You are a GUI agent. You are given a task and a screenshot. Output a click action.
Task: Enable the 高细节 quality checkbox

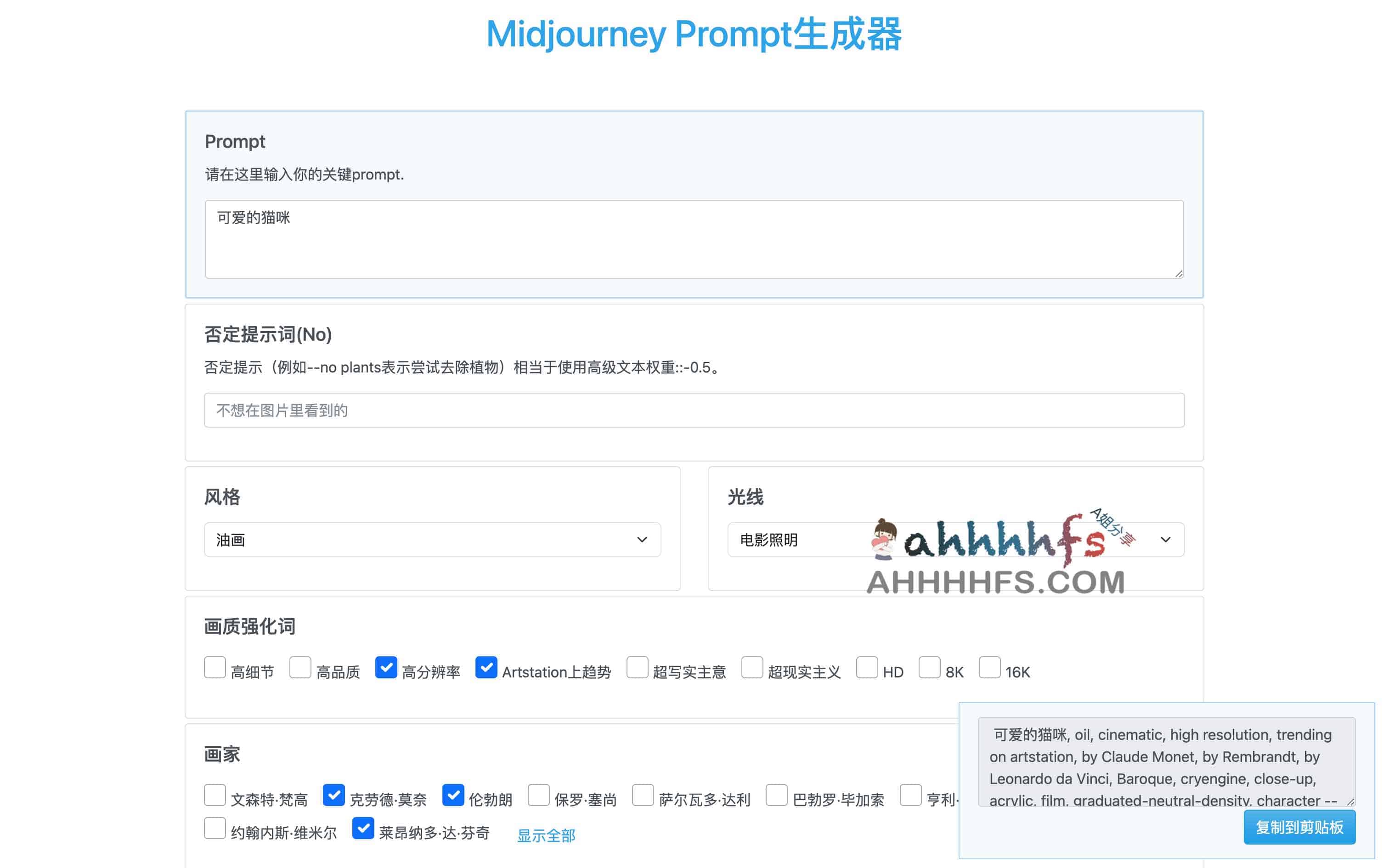point(215,668)
